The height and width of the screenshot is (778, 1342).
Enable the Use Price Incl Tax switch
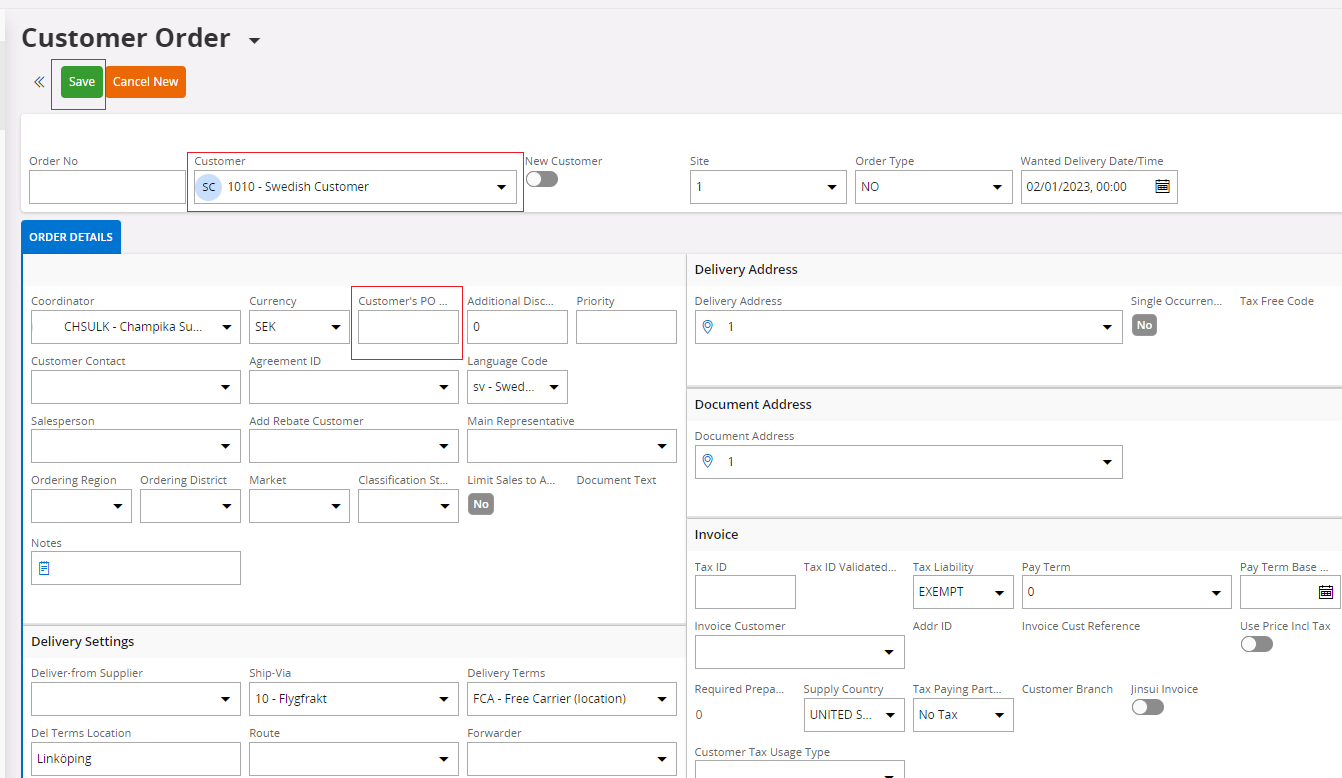click(1256, 644)
